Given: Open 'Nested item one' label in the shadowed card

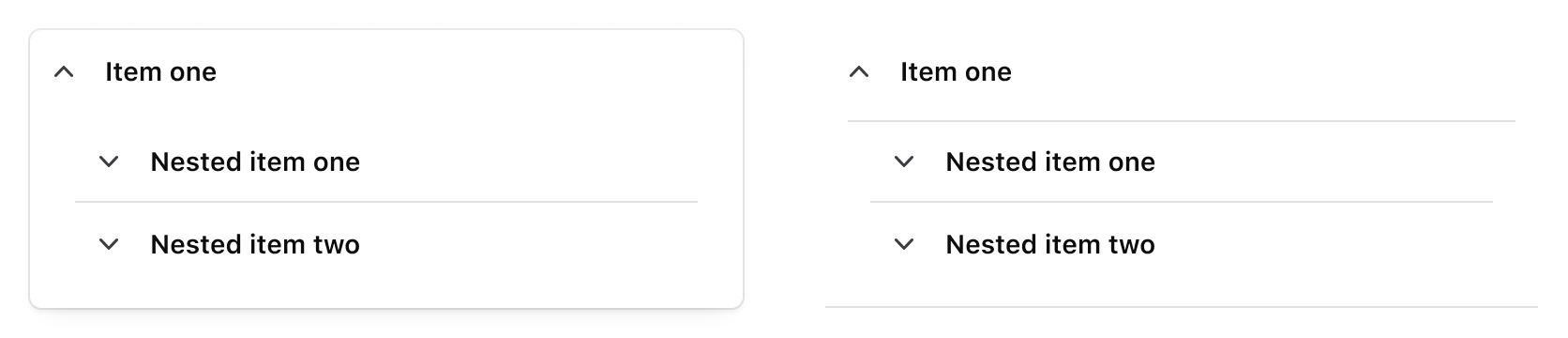Looking at the screenshot, I should 255,161.
